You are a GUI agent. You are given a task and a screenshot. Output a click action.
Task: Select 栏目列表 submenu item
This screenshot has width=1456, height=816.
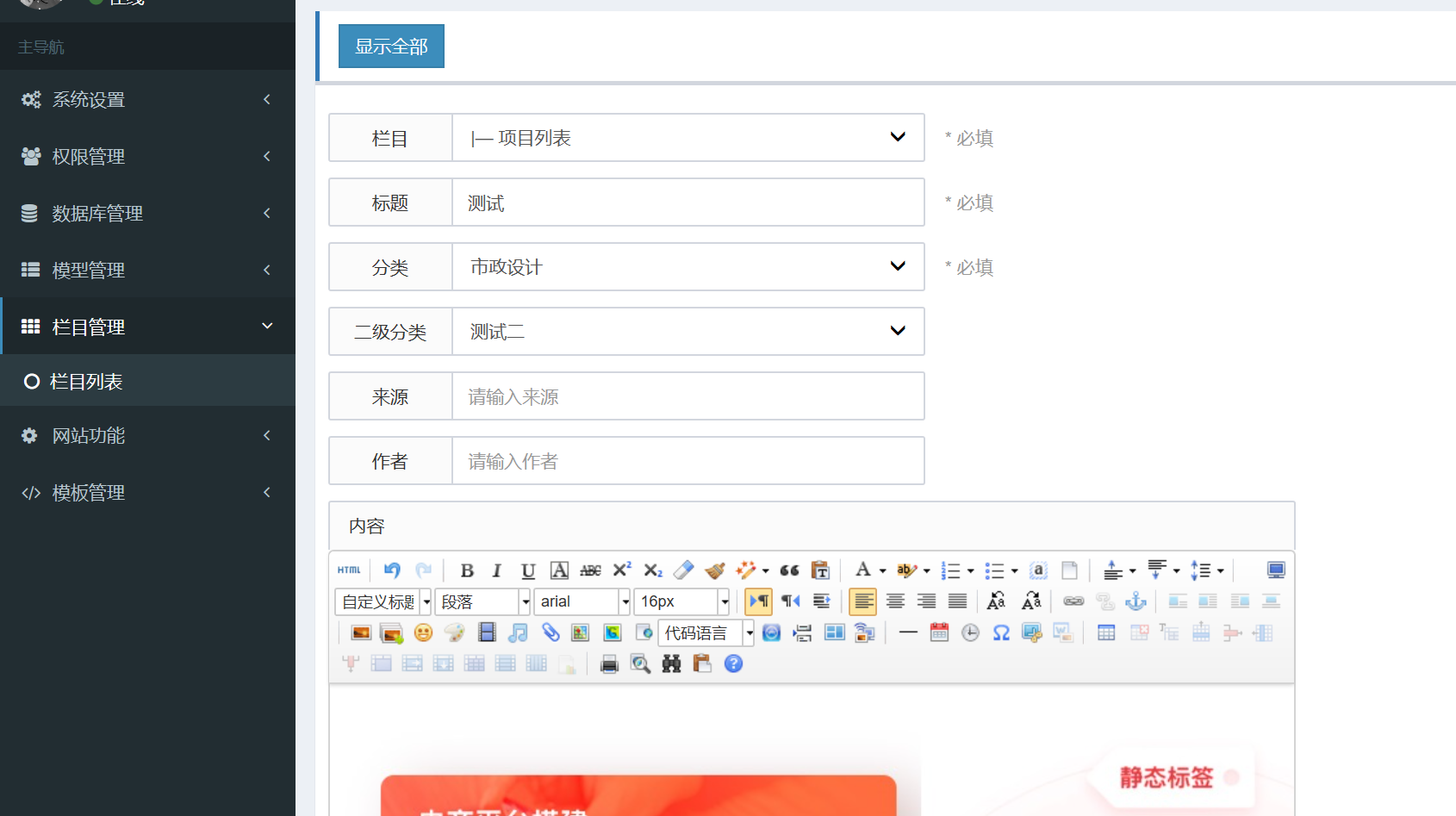pyautogui.click(x=148, y=381)
